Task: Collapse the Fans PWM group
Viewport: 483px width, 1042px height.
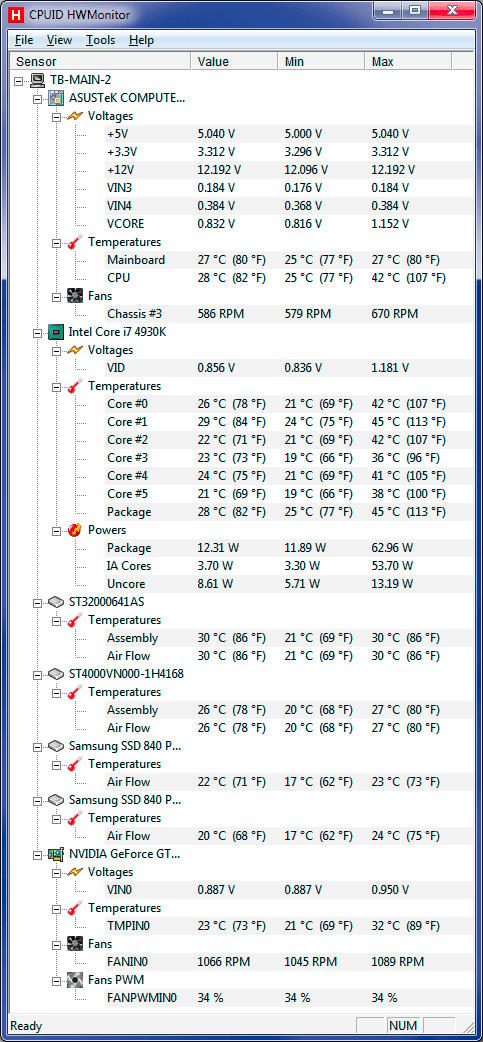Action: [x=57, y=980]
